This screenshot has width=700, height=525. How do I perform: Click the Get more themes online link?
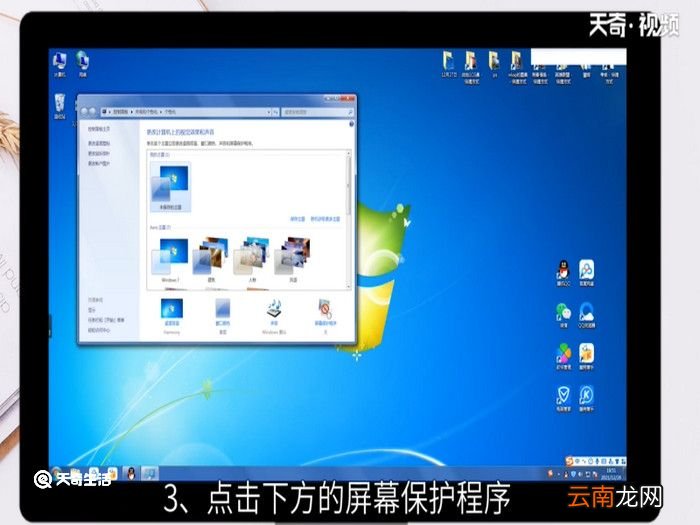tap(325, 219)
